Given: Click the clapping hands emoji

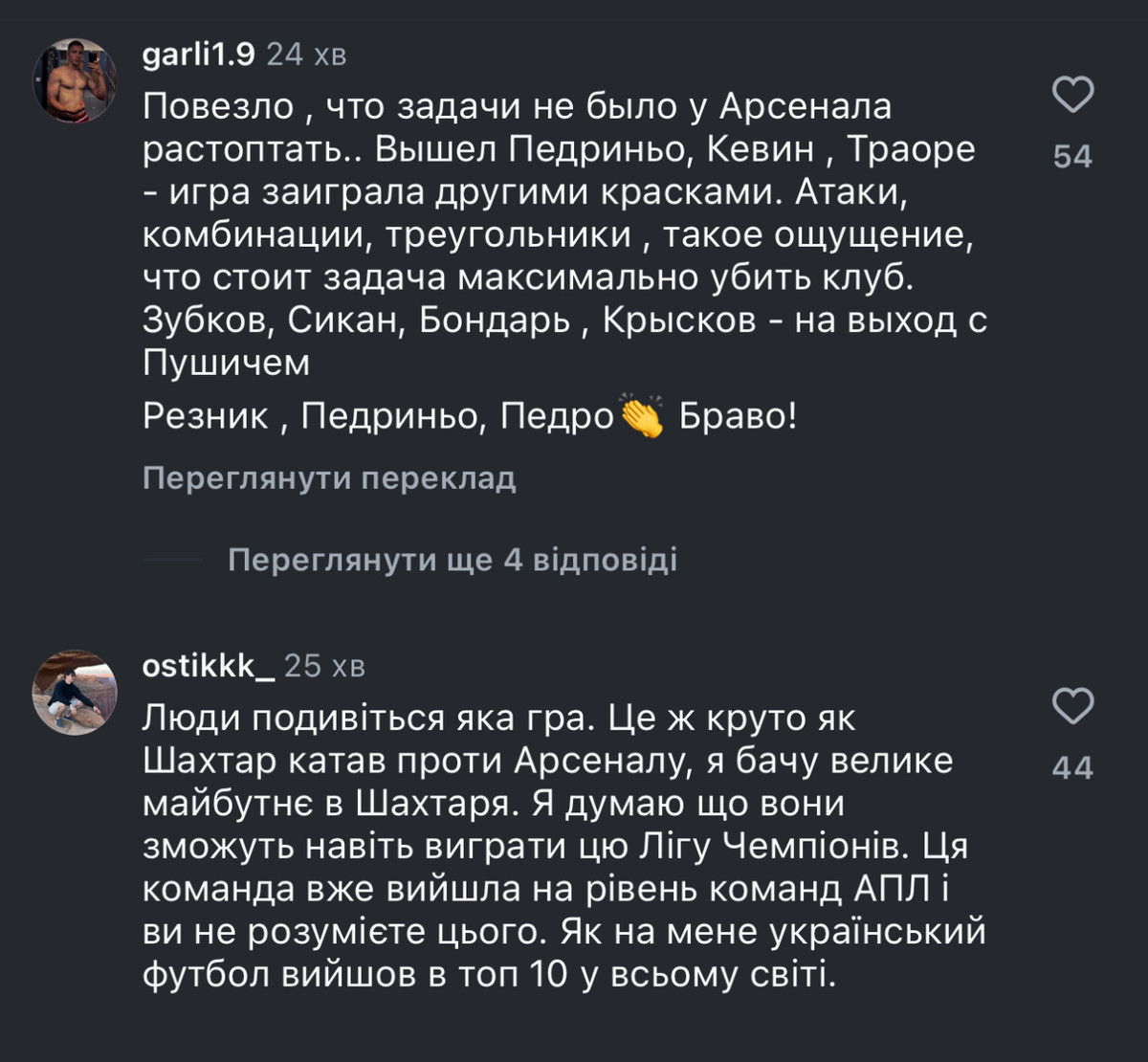Looking at the screenshot, I should click(x=642, y=417).
